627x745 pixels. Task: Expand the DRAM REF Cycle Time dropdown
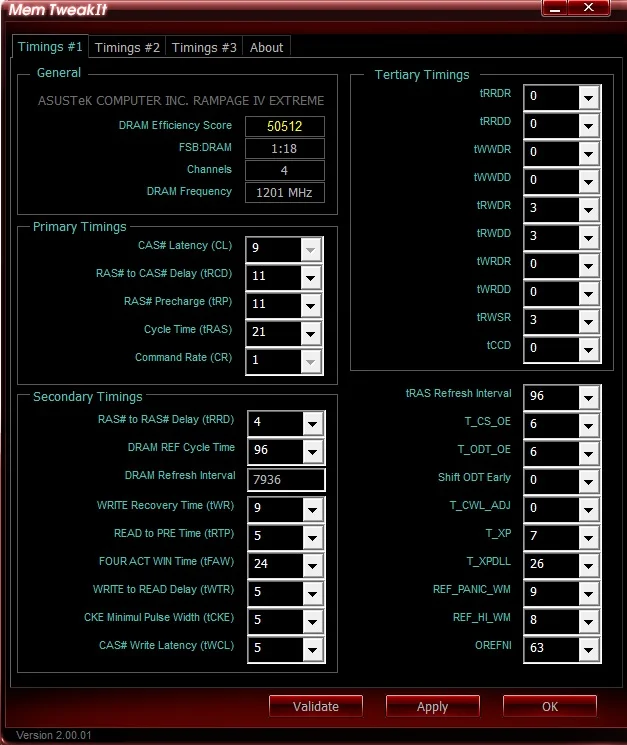point(313,451)
